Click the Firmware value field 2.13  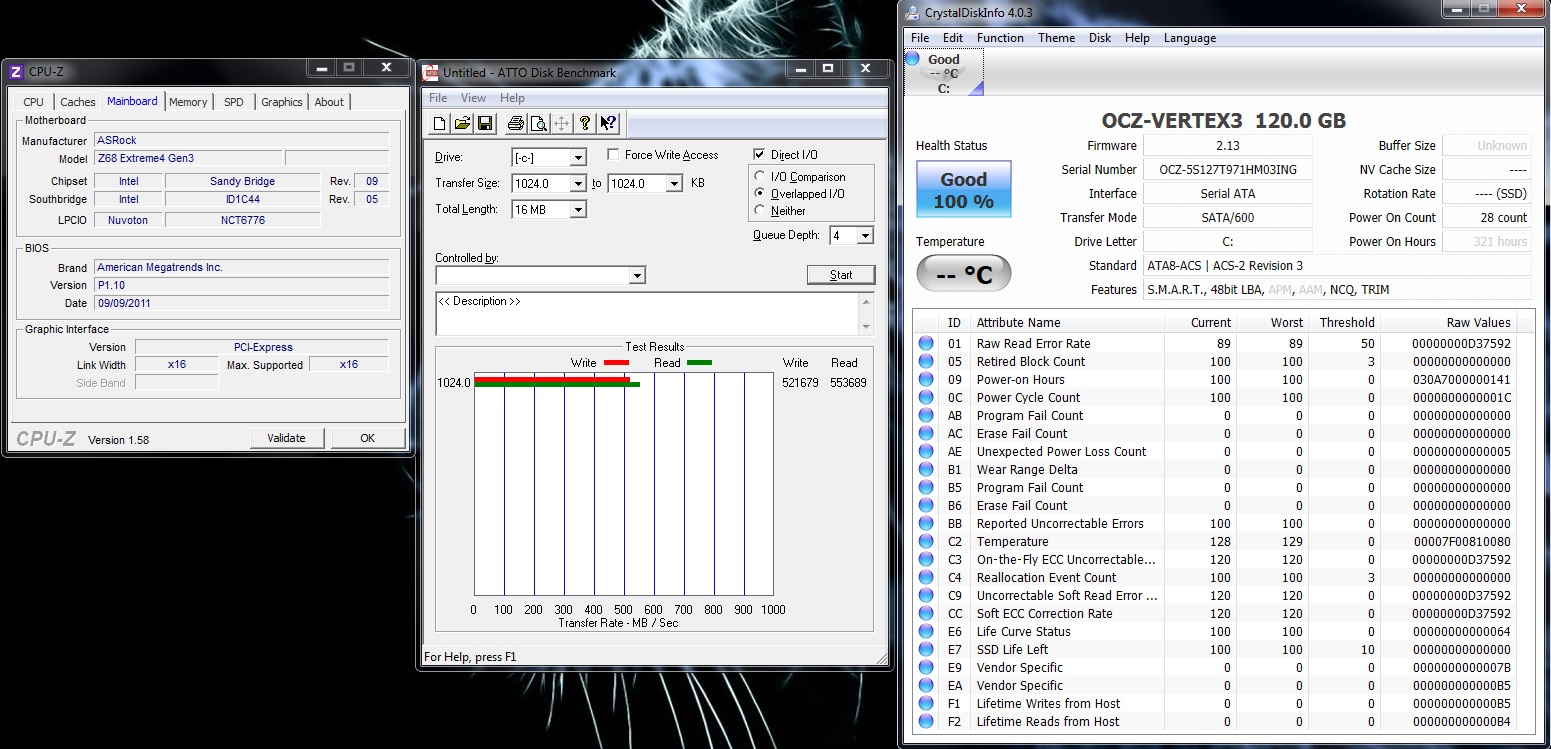(1227, 146)
